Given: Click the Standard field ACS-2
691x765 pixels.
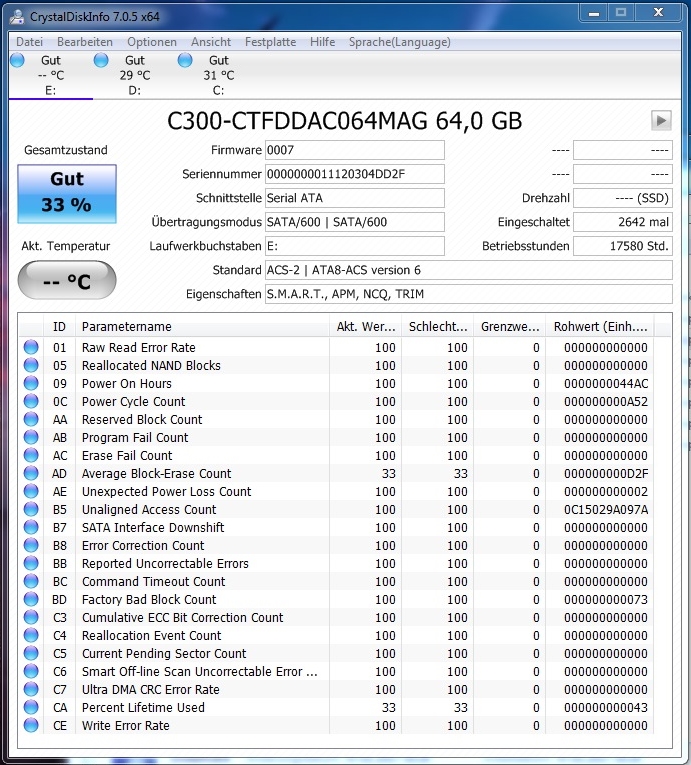Looking at the screenshot, I should click(468, 270).
